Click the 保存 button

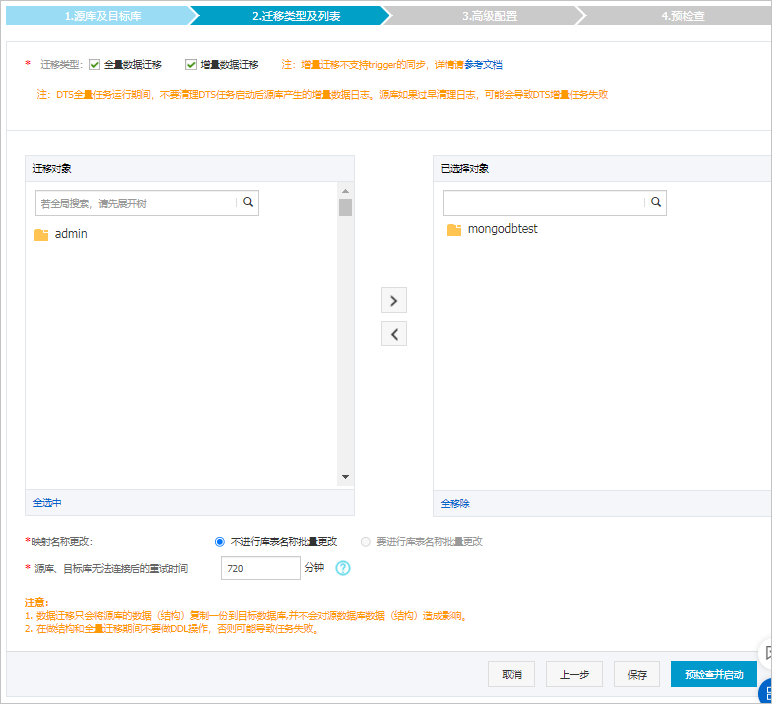(x=637, y=674)
